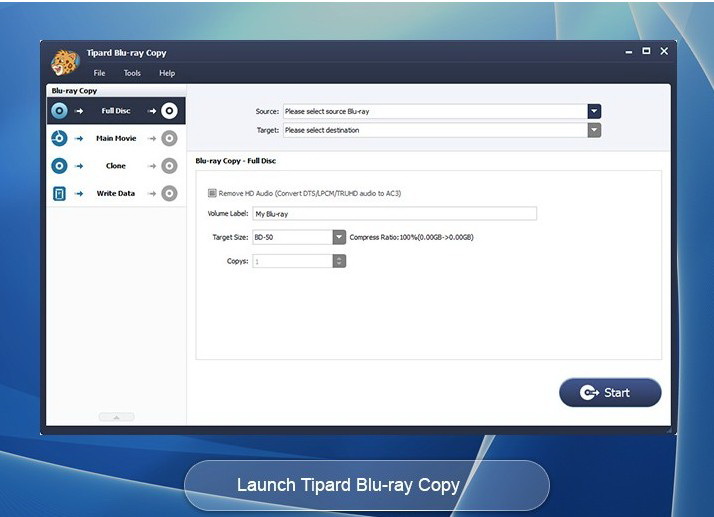Switch to Write Data mode
Screen dimensions: 714x517
point(116,194)
